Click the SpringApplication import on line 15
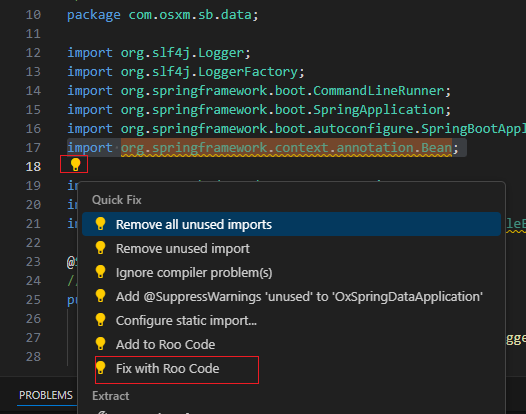 pyautogui.click(x=259, y=110)
